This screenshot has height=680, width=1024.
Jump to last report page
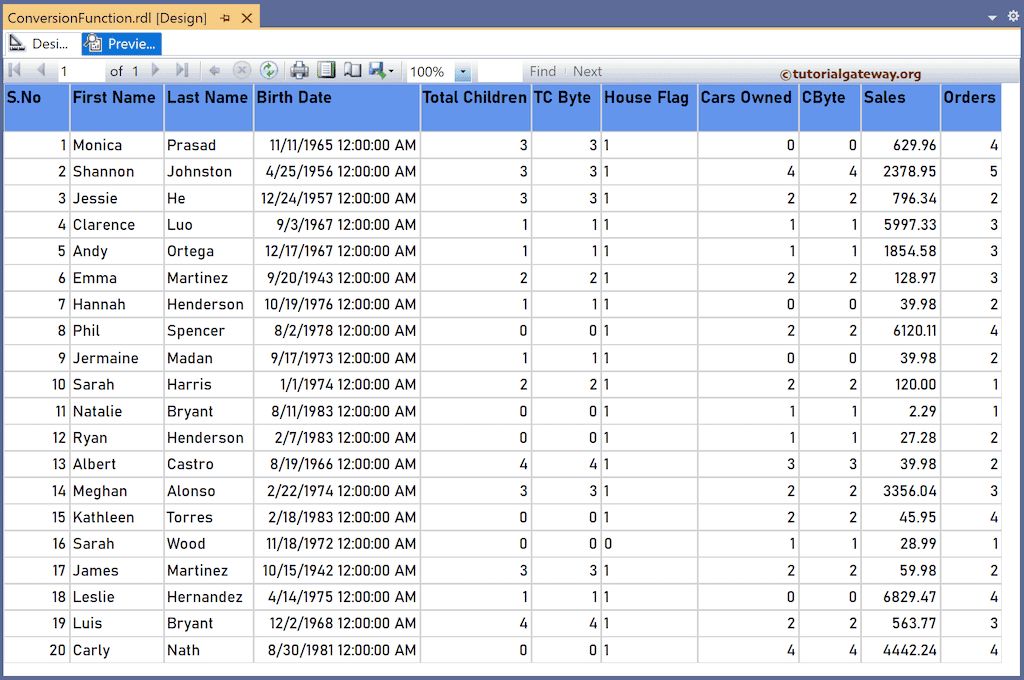(x=182, y=70)
